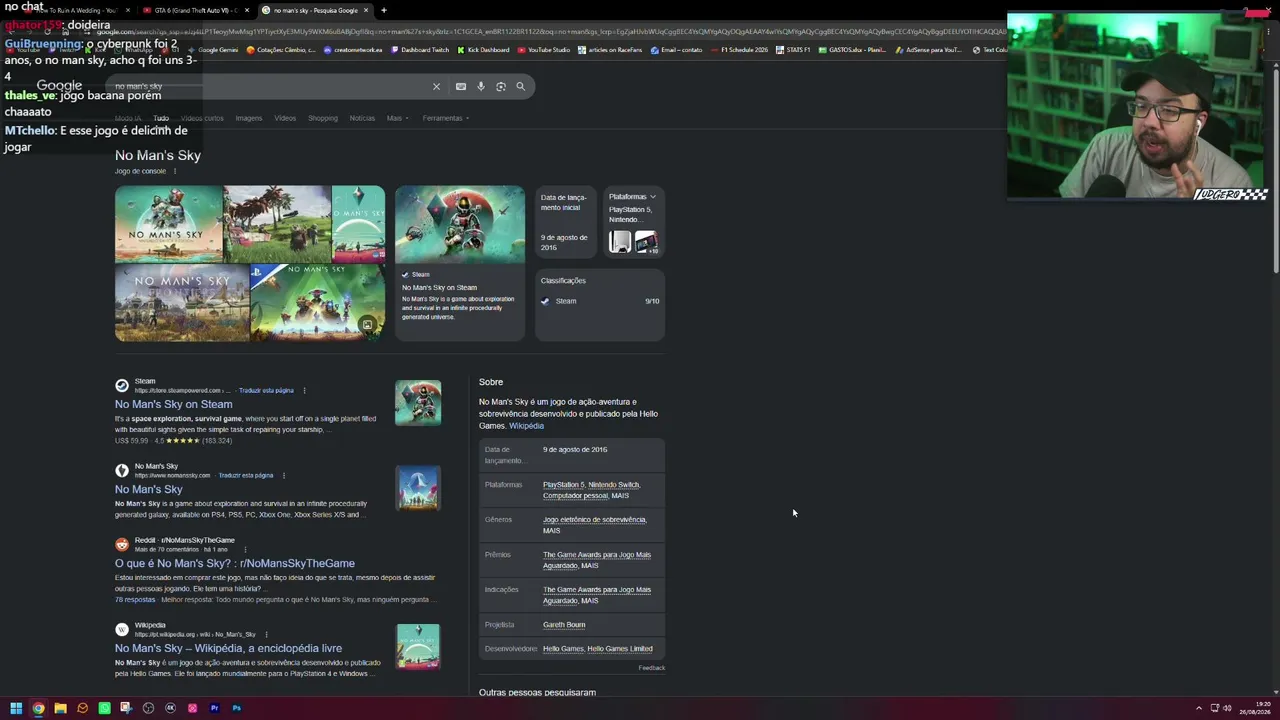Viewport: 1280px width, 720px height.
Task: Click the Steam favicon in first result
Action: (x=122, y=385)
